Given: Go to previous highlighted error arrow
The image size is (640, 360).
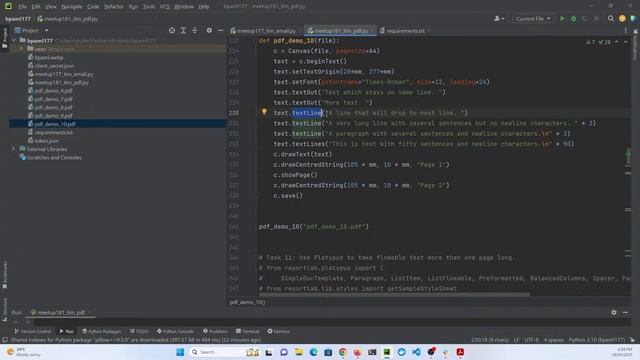Looking at the screenshot, I should pos(617,42).
